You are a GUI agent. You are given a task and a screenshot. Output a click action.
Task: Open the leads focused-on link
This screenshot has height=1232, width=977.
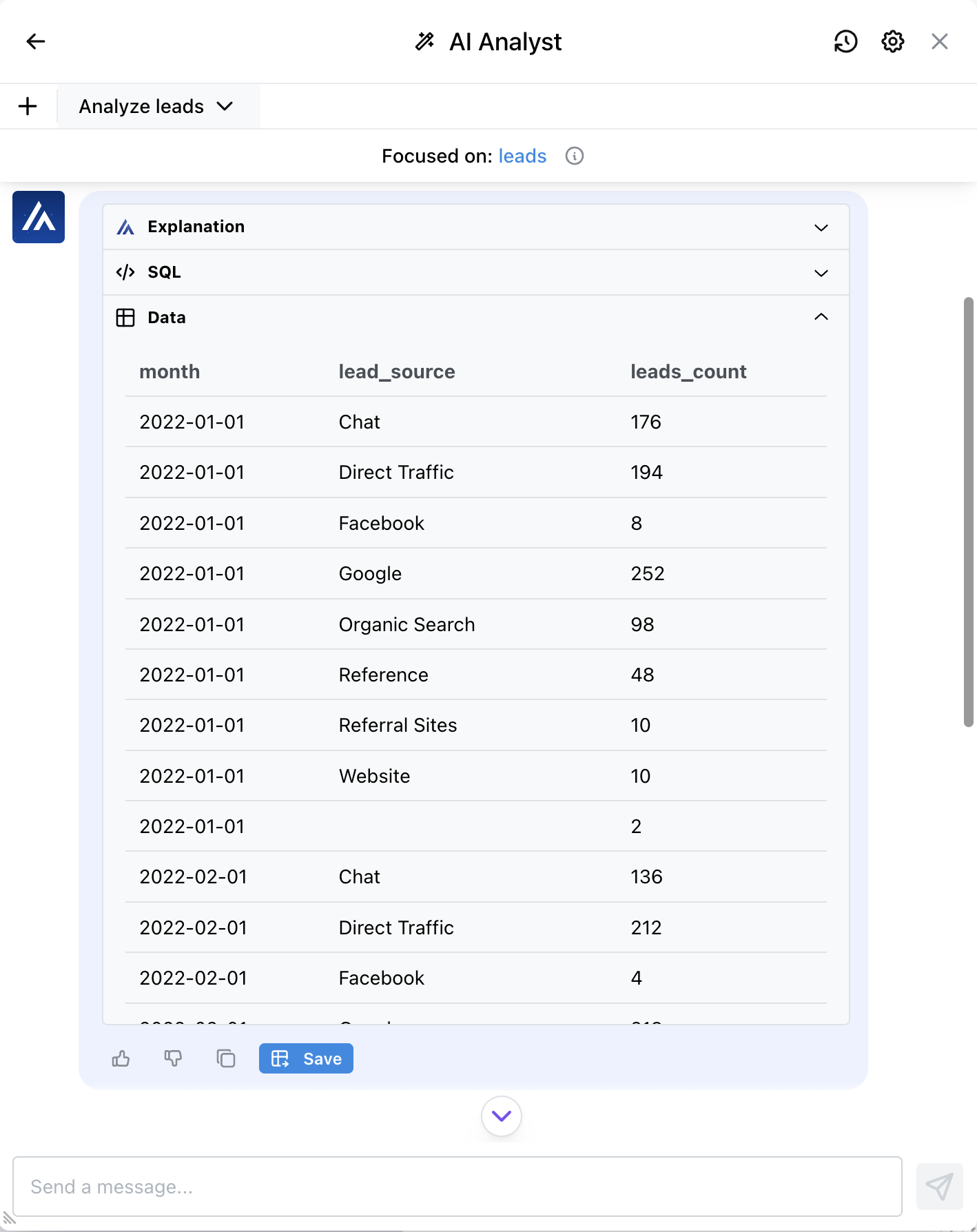522,156
